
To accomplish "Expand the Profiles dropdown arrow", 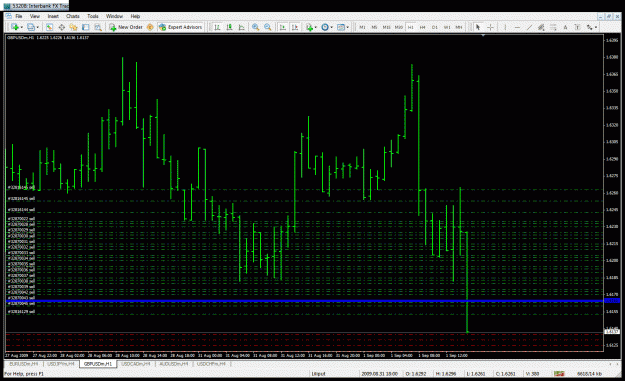I will (x=37, y=27).
